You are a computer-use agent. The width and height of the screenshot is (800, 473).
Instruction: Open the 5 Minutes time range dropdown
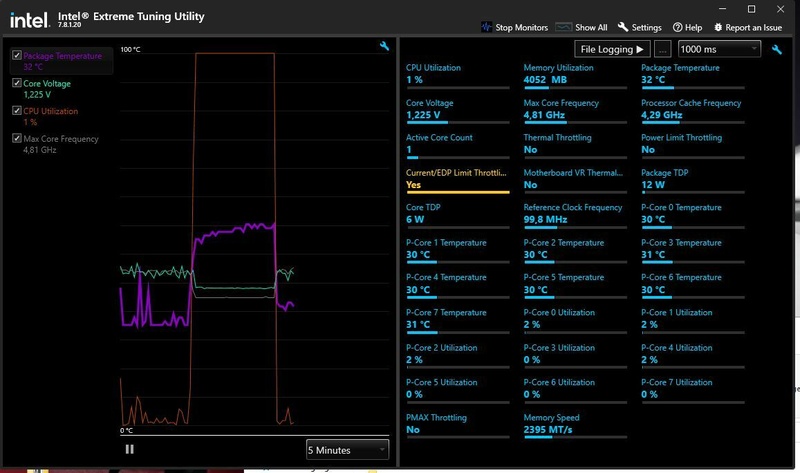pos(347,450)
